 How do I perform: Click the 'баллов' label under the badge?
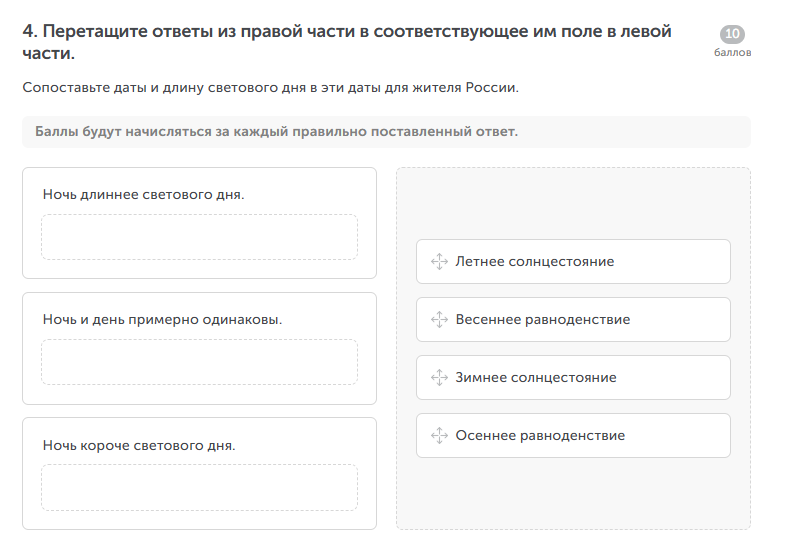pyautogui.click(x=732, y=53)
